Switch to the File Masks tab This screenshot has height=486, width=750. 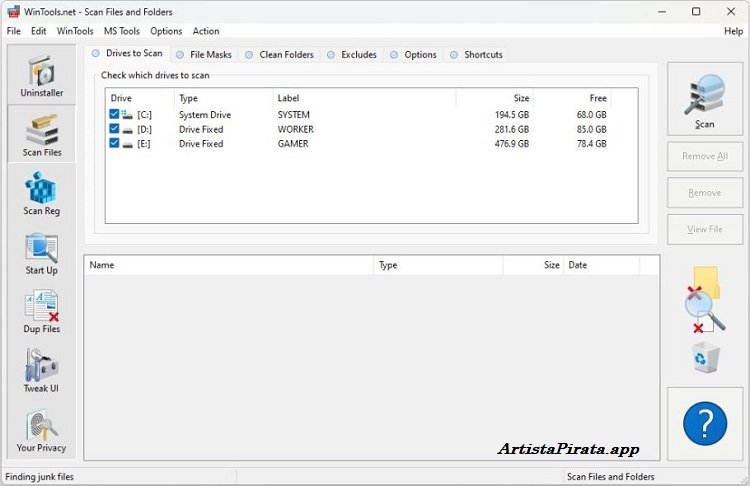pos(204,55)
